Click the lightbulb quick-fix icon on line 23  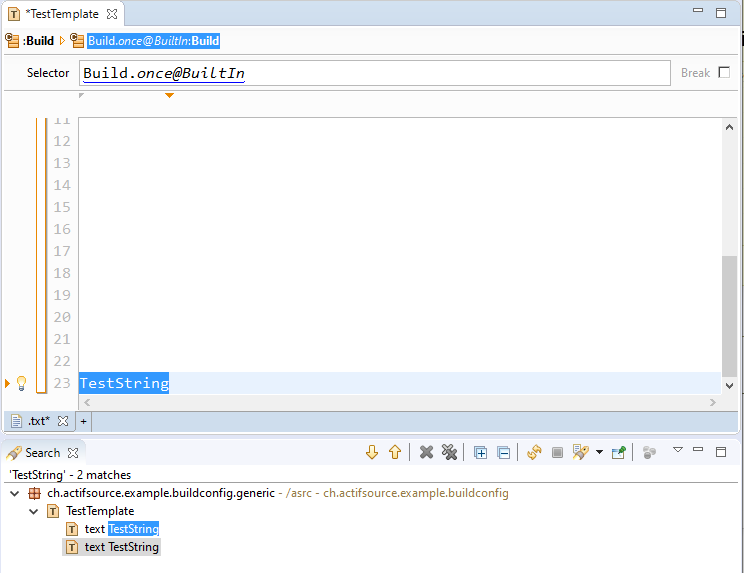21,383
